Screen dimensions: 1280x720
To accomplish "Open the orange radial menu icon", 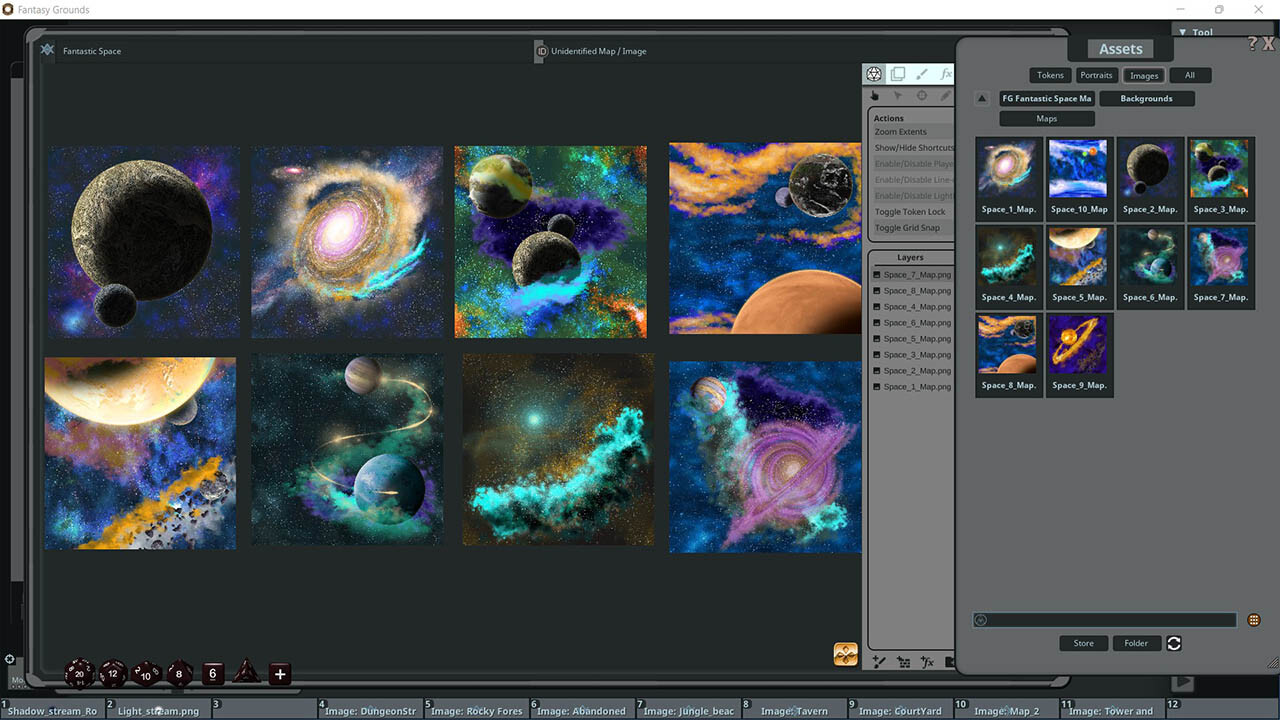I will click(x=845, y=654).
